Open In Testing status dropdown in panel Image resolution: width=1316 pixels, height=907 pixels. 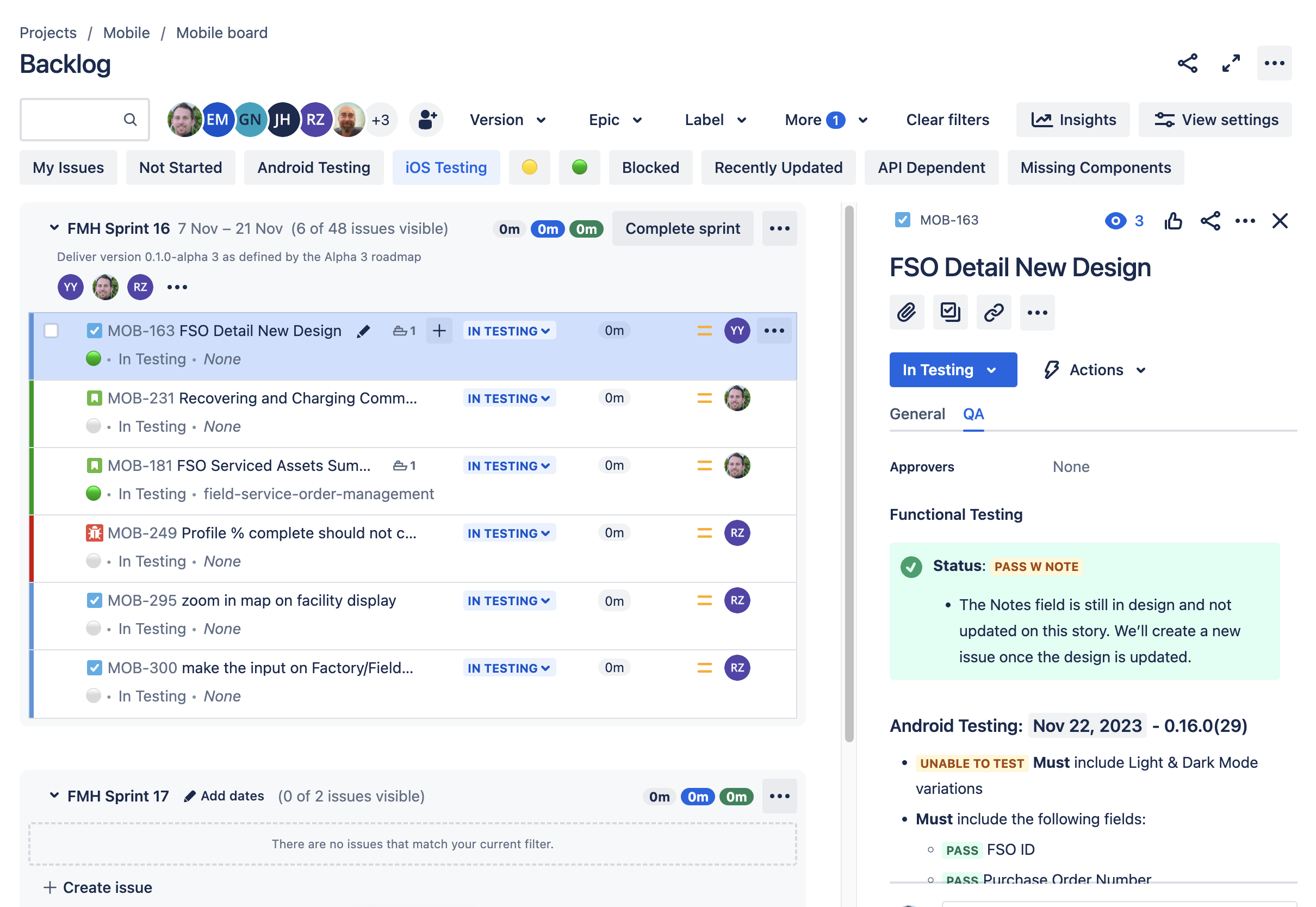point(953,370)
